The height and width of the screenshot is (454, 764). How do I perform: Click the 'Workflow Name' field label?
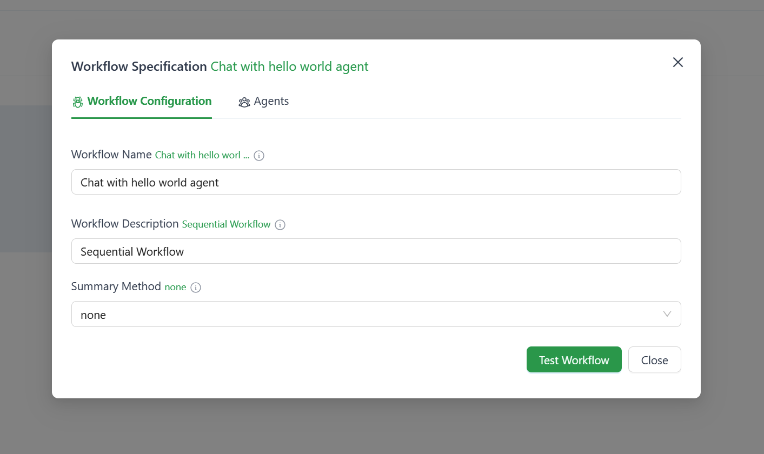(x=111, y=155)
